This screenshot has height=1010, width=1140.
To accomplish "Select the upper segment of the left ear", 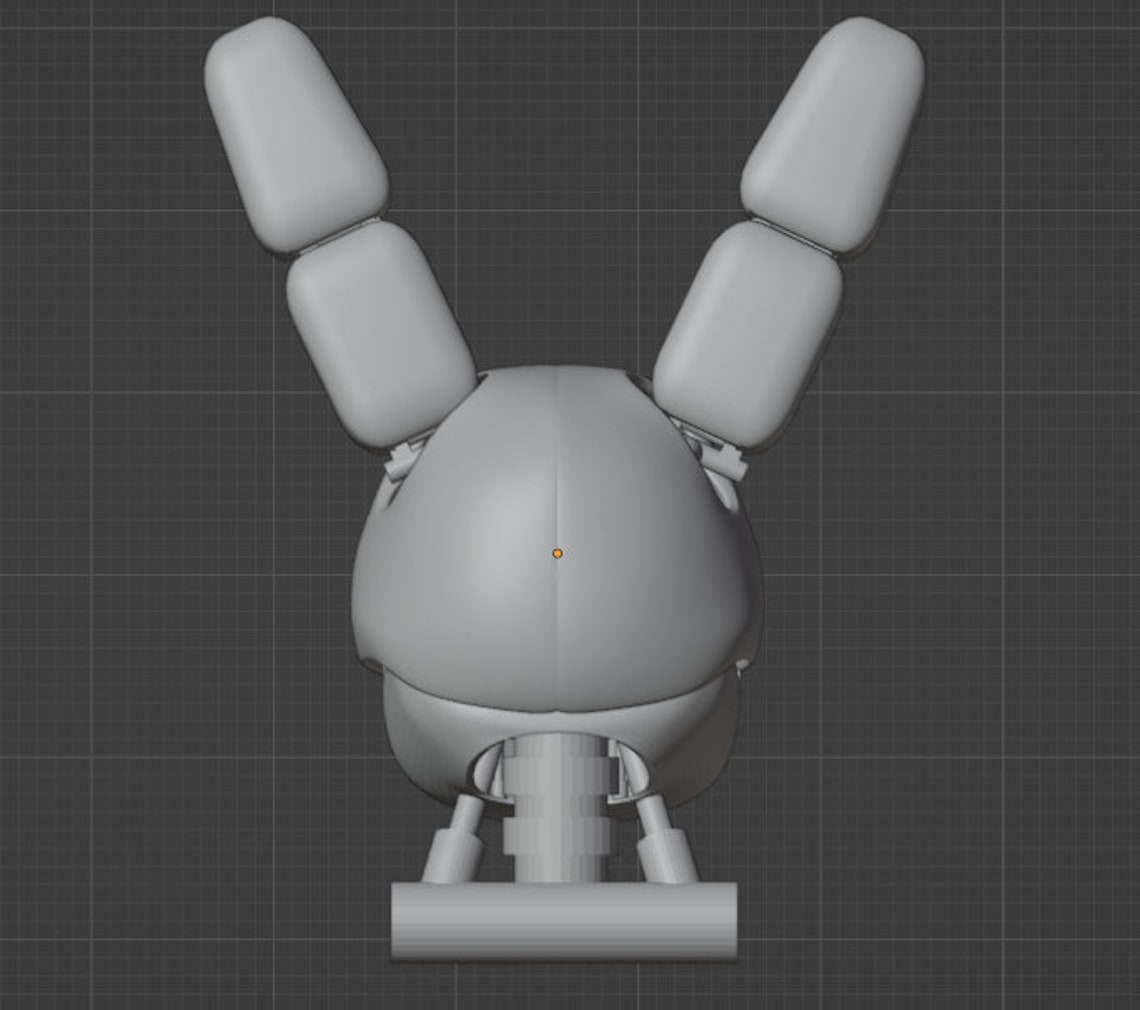I will coord(296,135).
